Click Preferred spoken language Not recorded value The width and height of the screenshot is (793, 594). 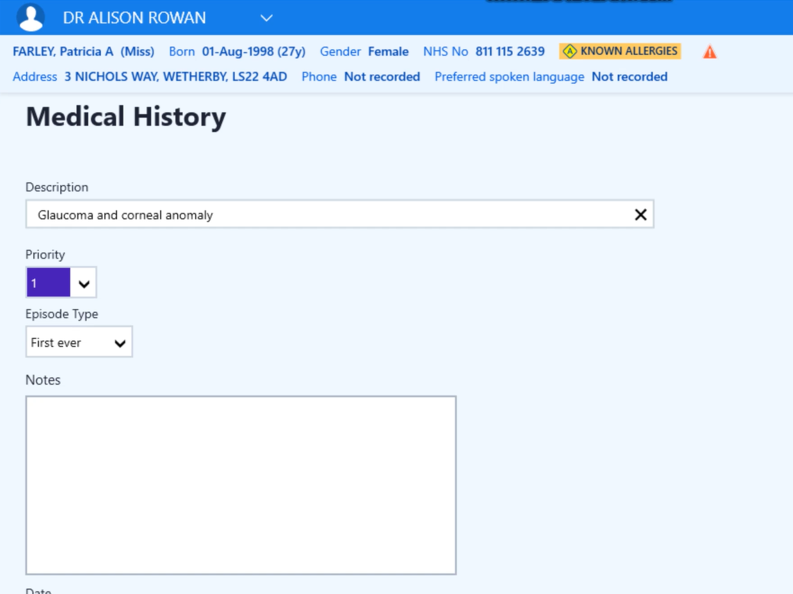coord(630,77)
